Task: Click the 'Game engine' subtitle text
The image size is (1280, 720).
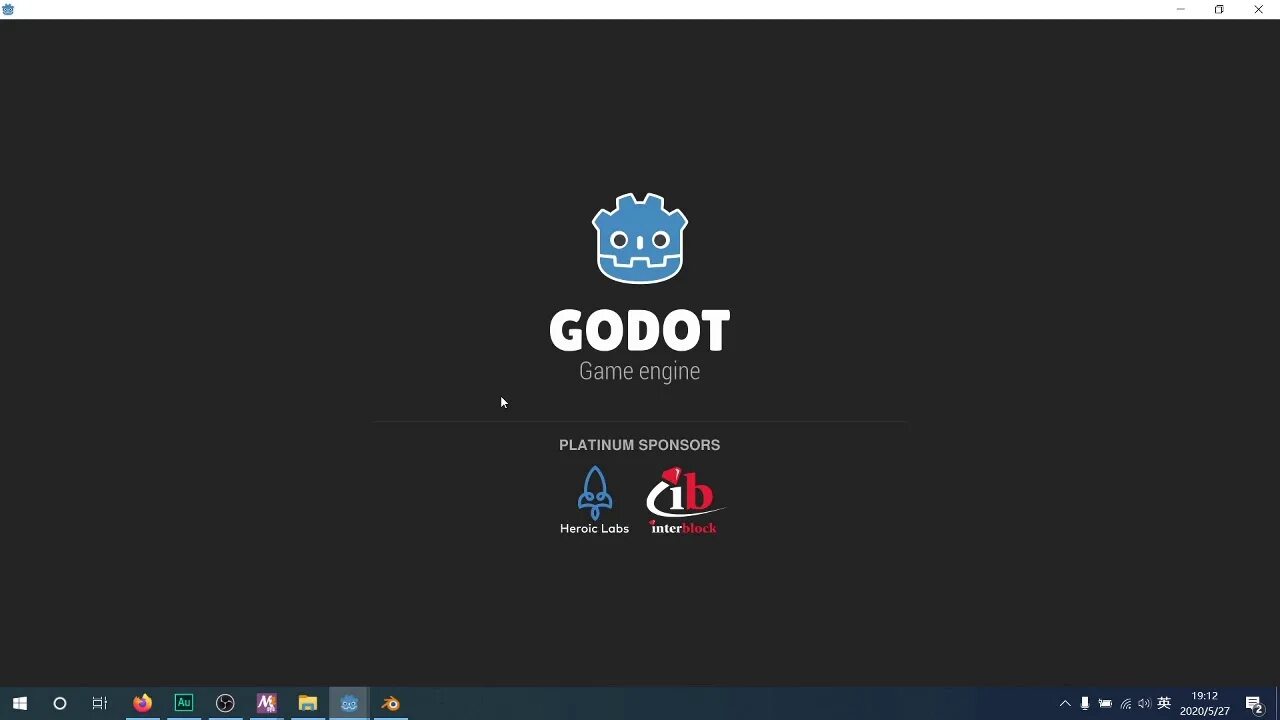Action: tap(640, 371)
